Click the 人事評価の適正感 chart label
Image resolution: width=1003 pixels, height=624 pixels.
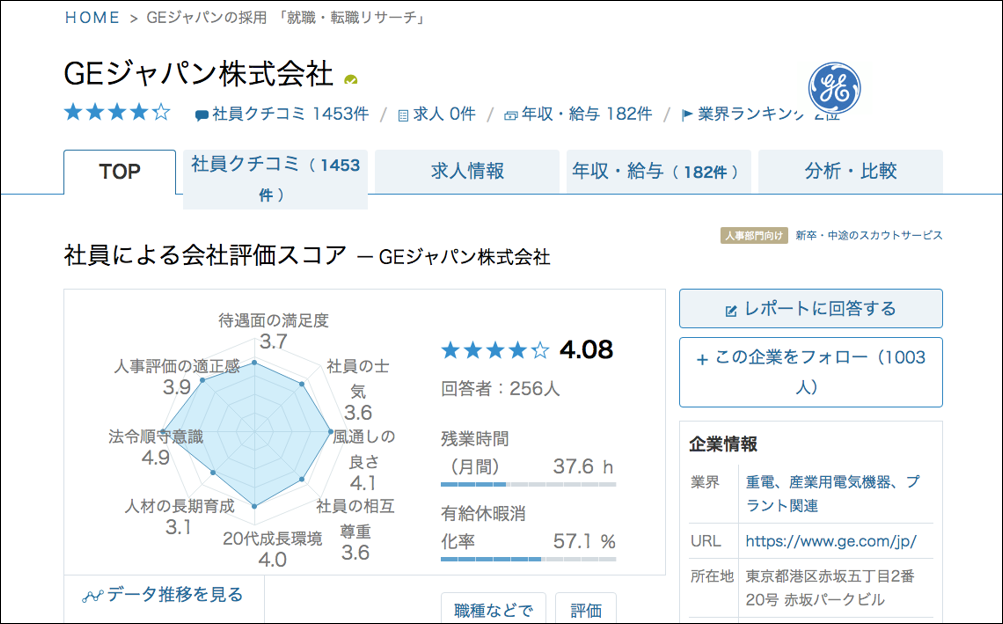(x=177, y=366)
